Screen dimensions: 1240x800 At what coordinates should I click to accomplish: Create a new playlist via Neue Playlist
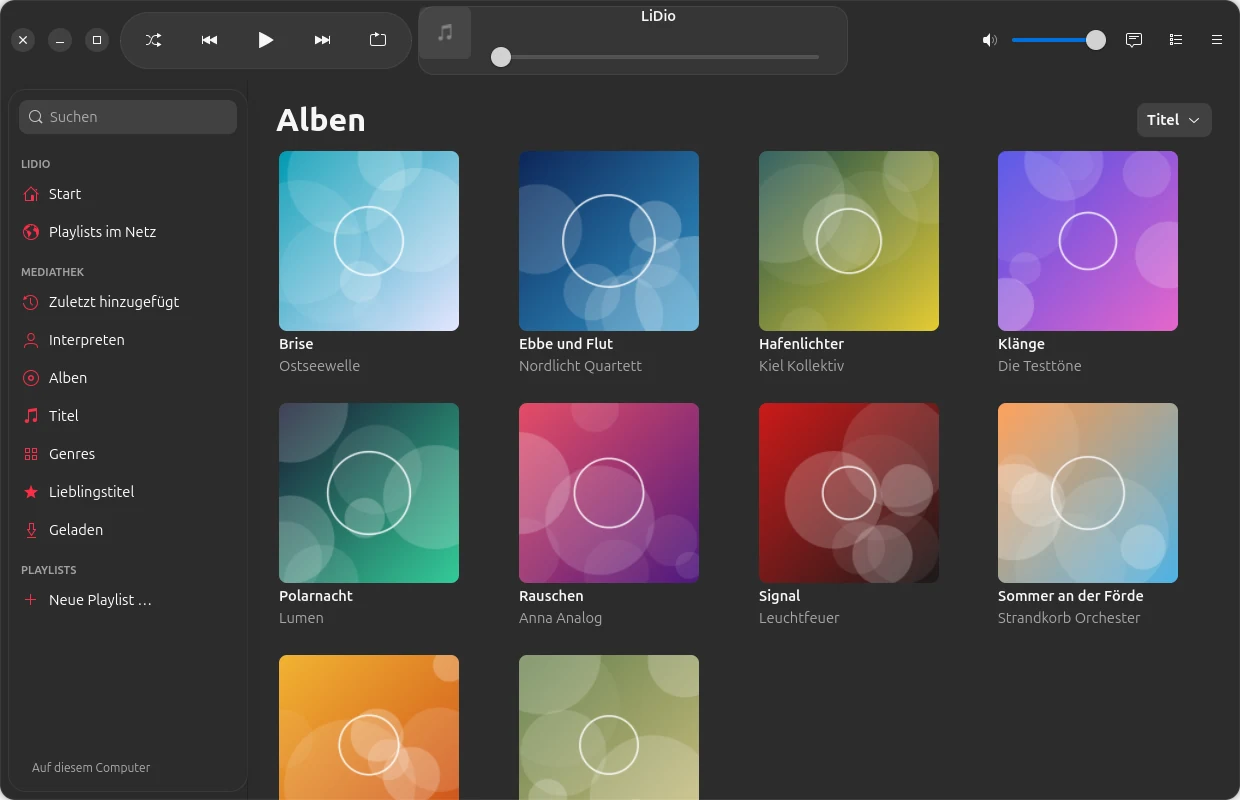point(128,600)
